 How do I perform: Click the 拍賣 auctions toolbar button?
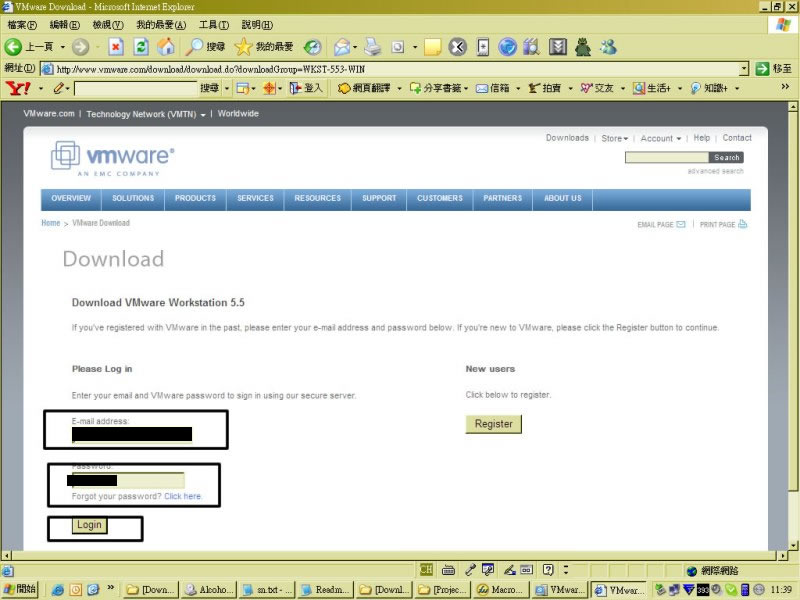click(544, 88)
